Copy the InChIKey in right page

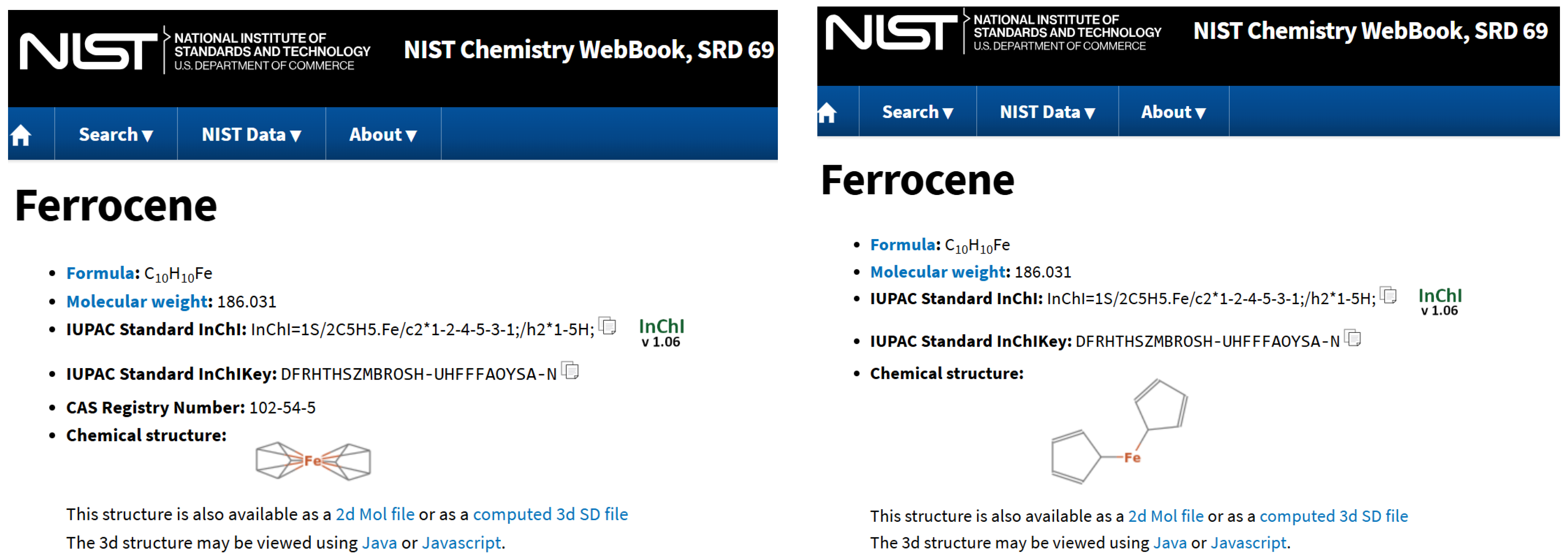pos(1353,338)
